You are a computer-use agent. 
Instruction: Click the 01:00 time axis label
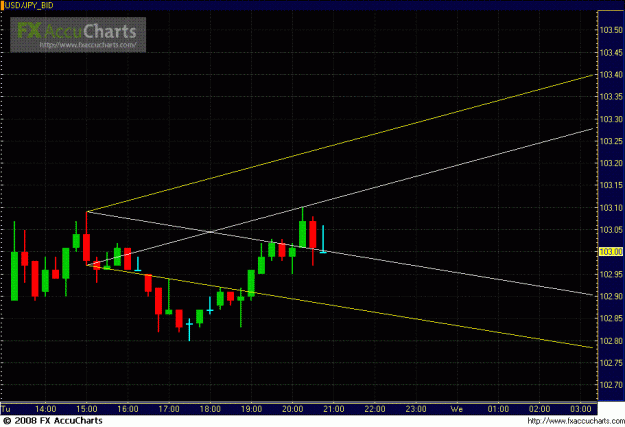(x=499, y=409)
